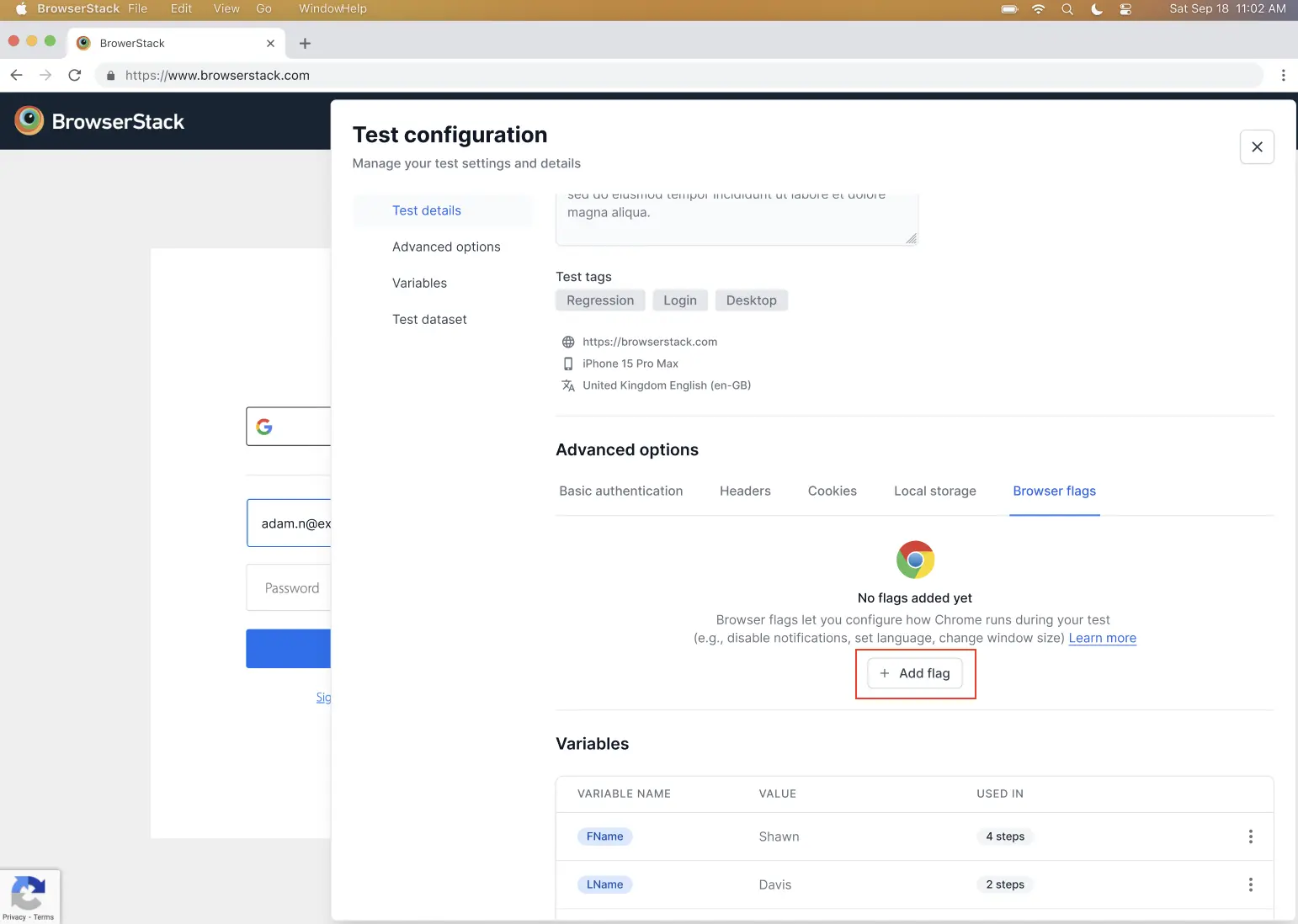Click the page reload icon in the browser toolbar
Screen dimensions: 1298x924
tap(75, 74)
